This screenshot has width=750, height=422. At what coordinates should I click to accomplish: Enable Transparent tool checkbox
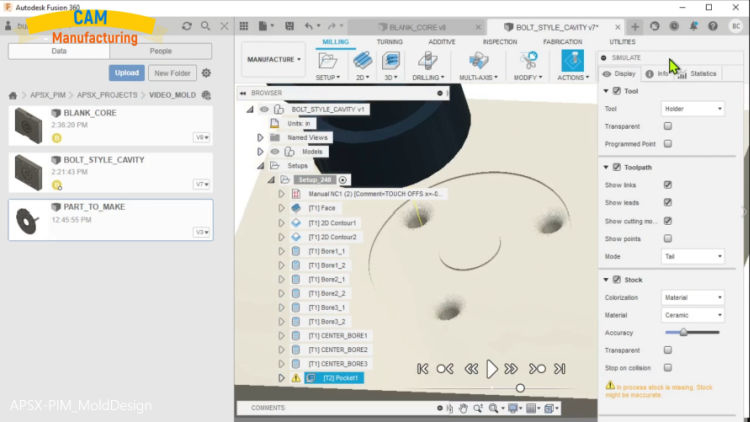(668, 126)
